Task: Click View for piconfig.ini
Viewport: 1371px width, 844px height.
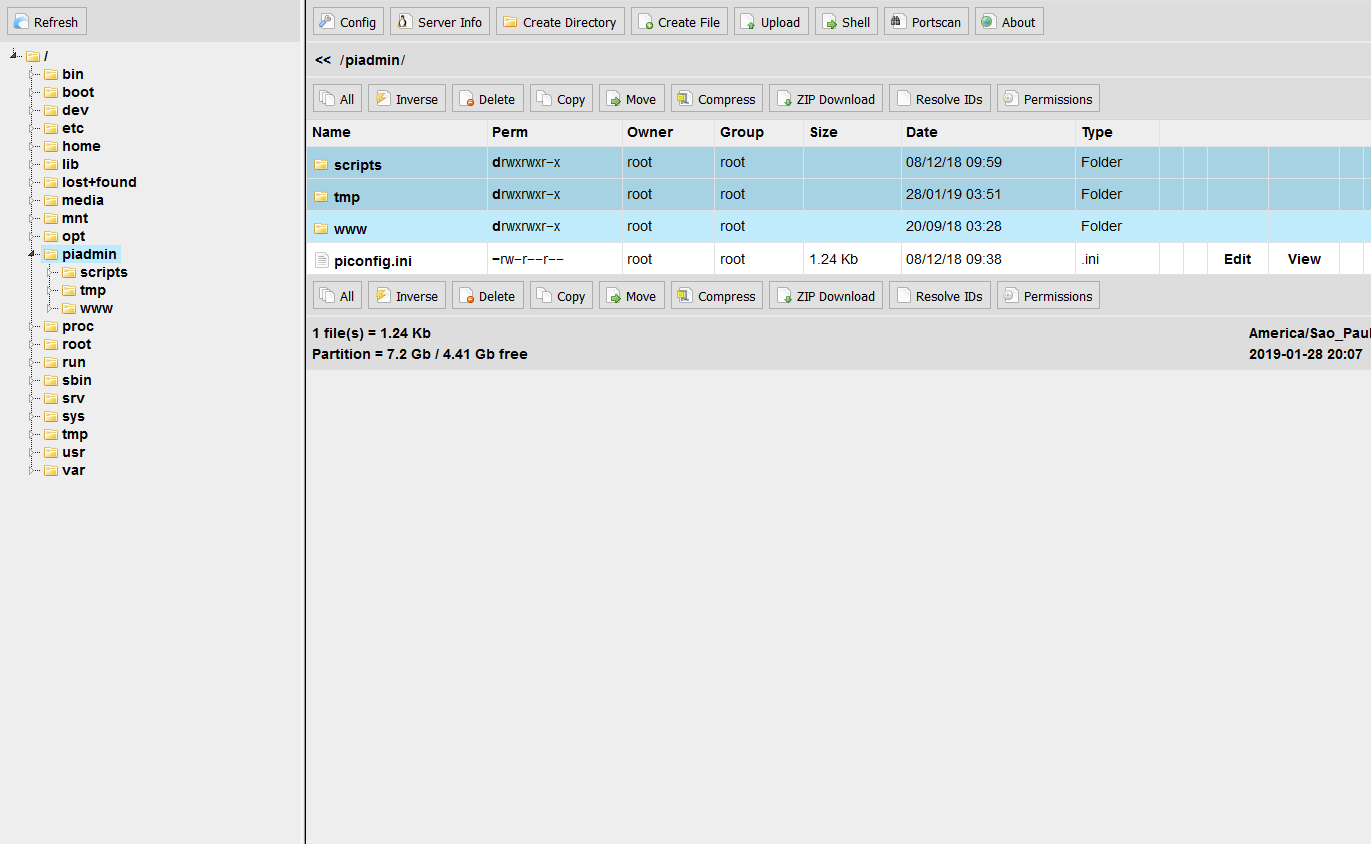Action: click(1304, 259)
